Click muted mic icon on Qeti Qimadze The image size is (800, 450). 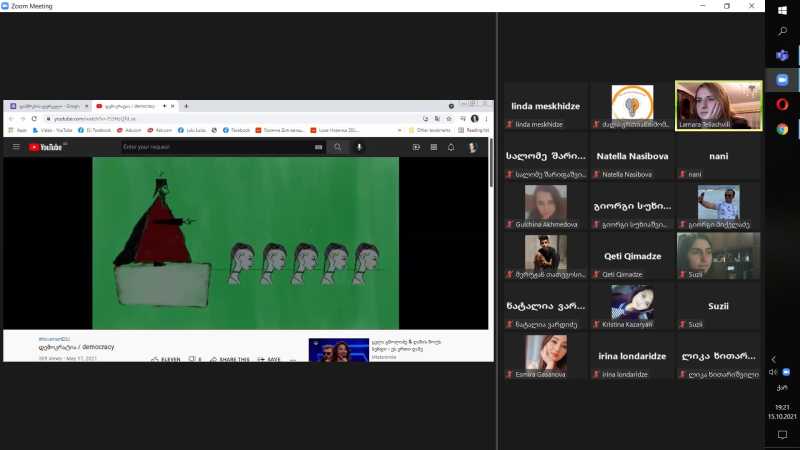point(596,274)
